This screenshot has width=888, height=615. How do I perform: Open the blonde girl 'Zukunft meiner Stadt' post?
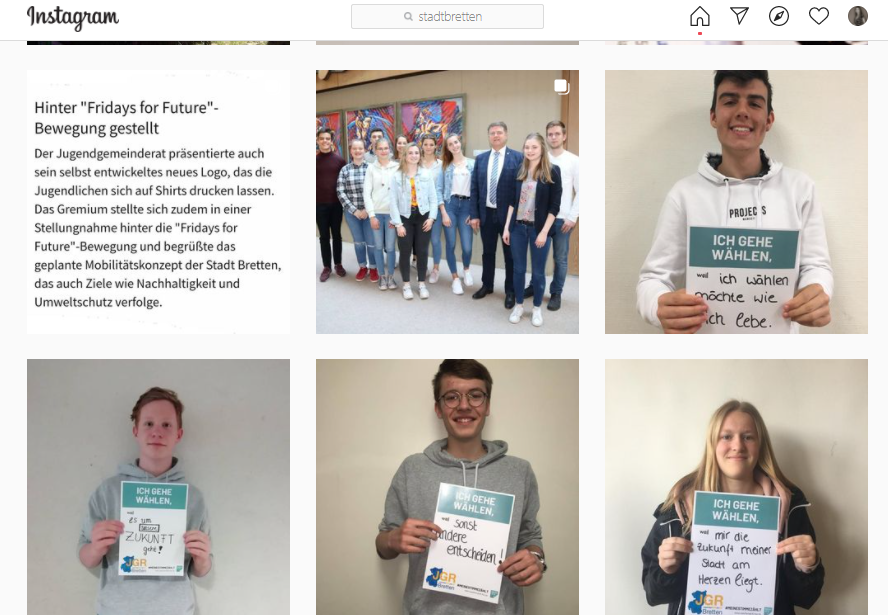[736, 487]
